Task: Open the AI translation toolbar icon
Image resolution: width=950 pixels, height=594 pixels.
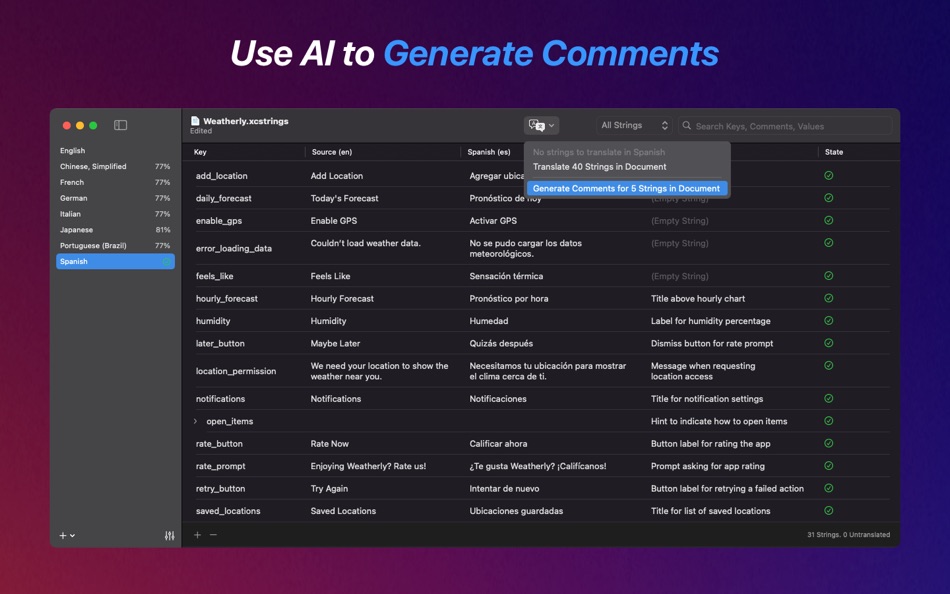Action: (x=536, y=125)
